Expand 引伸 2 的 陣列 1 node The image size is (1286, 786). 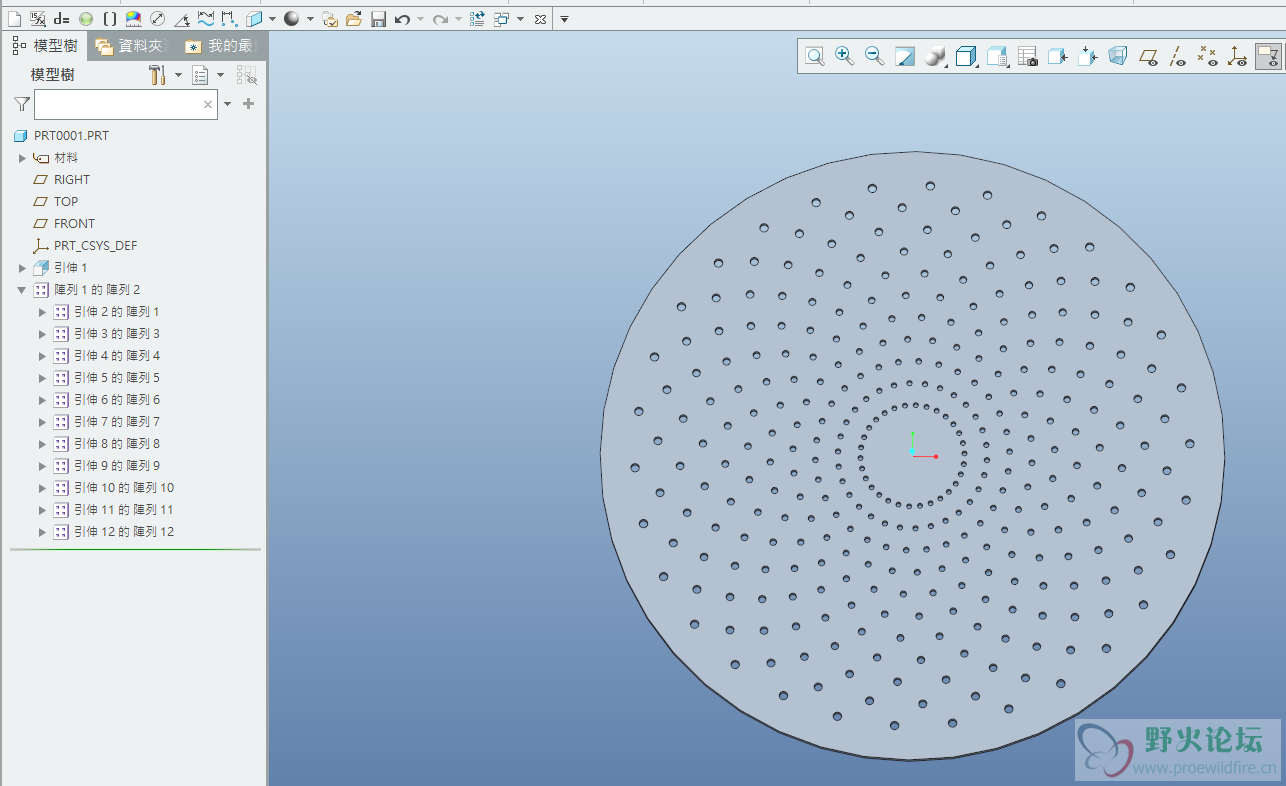click(x=42, y=312)
